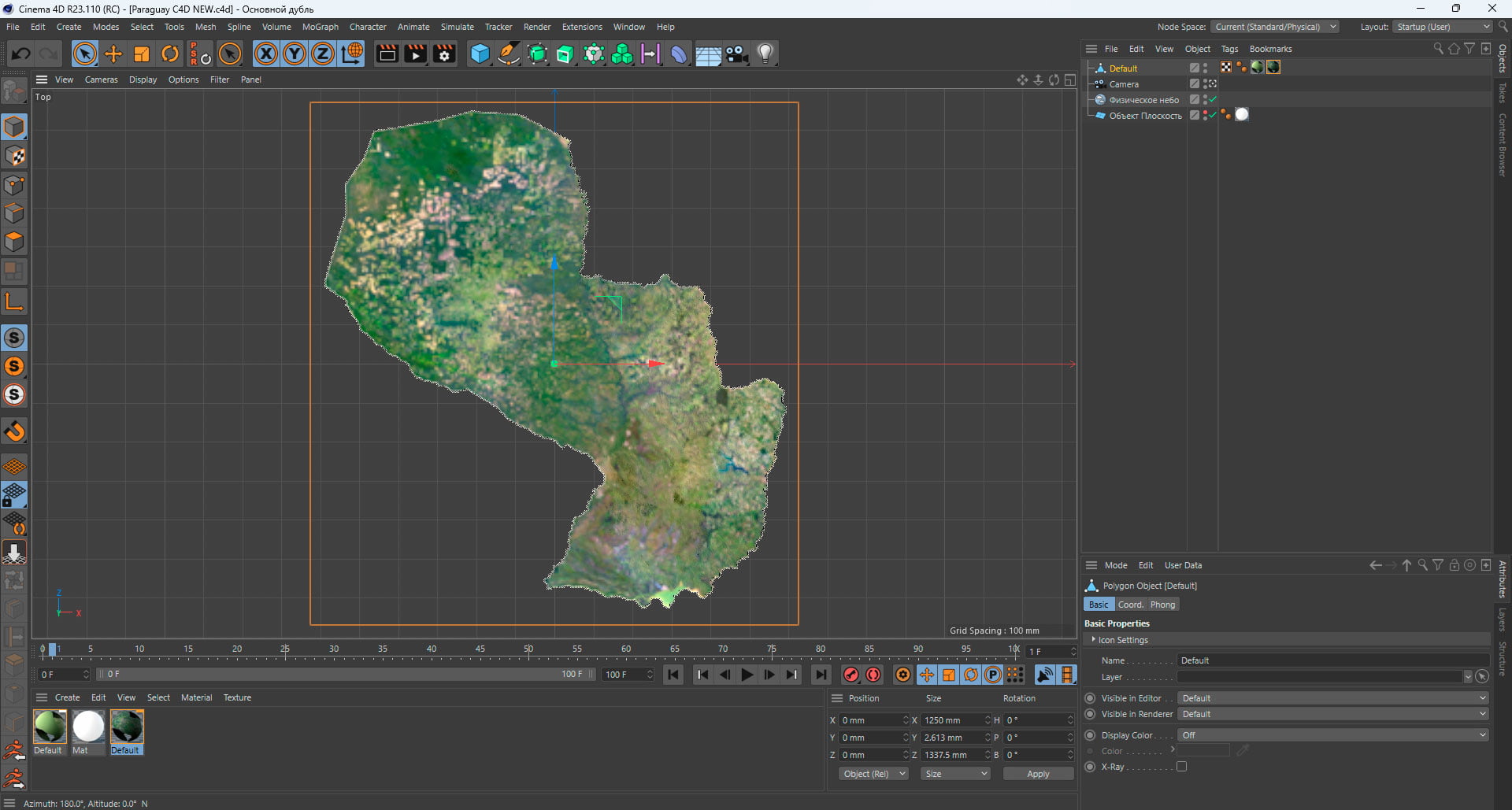Click the Apply button
This screenshot has height=810, width=1512.
(x=1038, y=774)
